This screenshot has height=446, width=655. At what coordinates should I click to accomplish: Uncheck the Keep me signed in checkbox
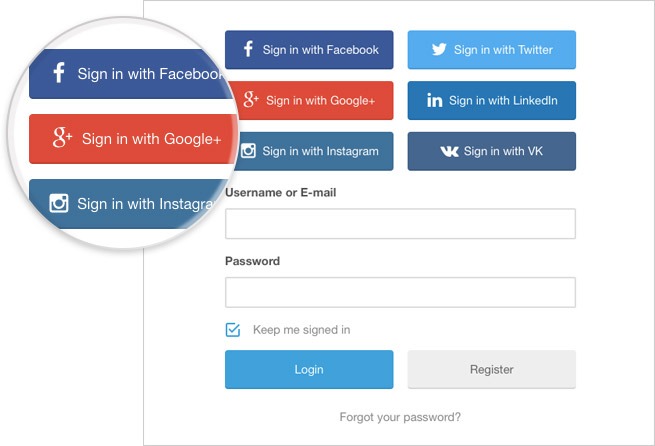tap(233, 330)
